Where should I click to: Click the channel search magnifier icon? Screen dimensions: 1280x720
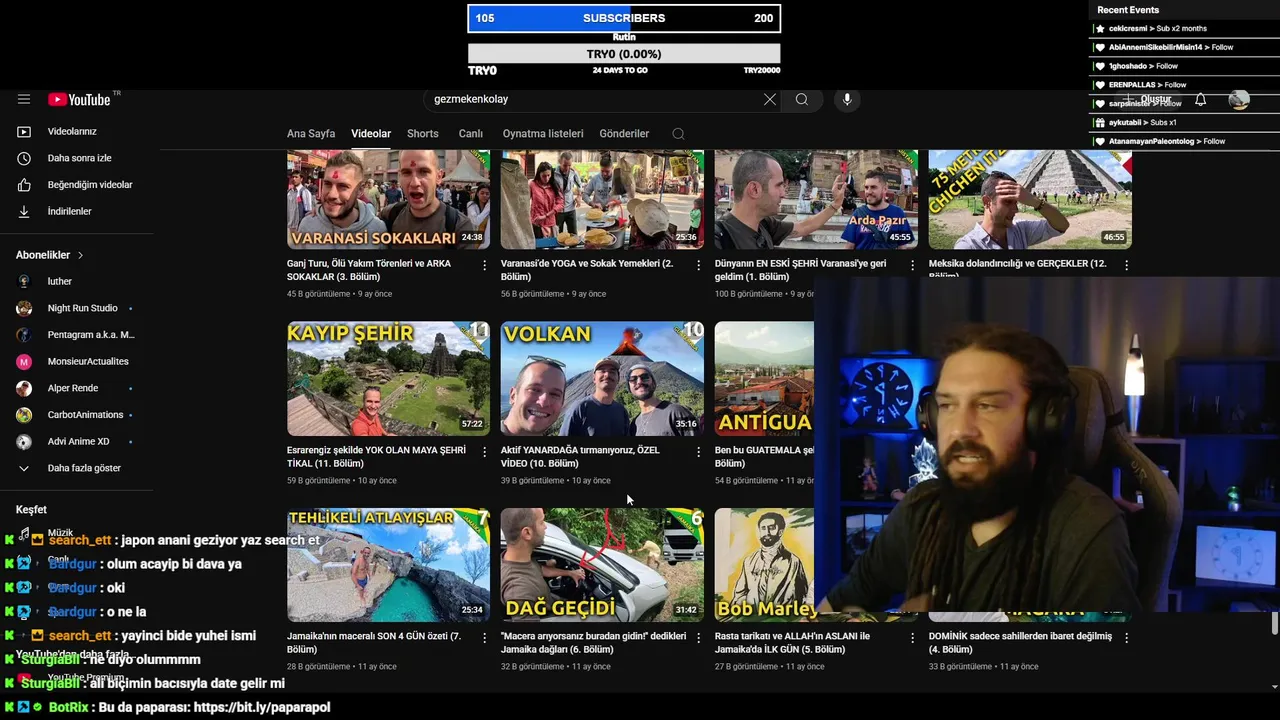(678, 134)
